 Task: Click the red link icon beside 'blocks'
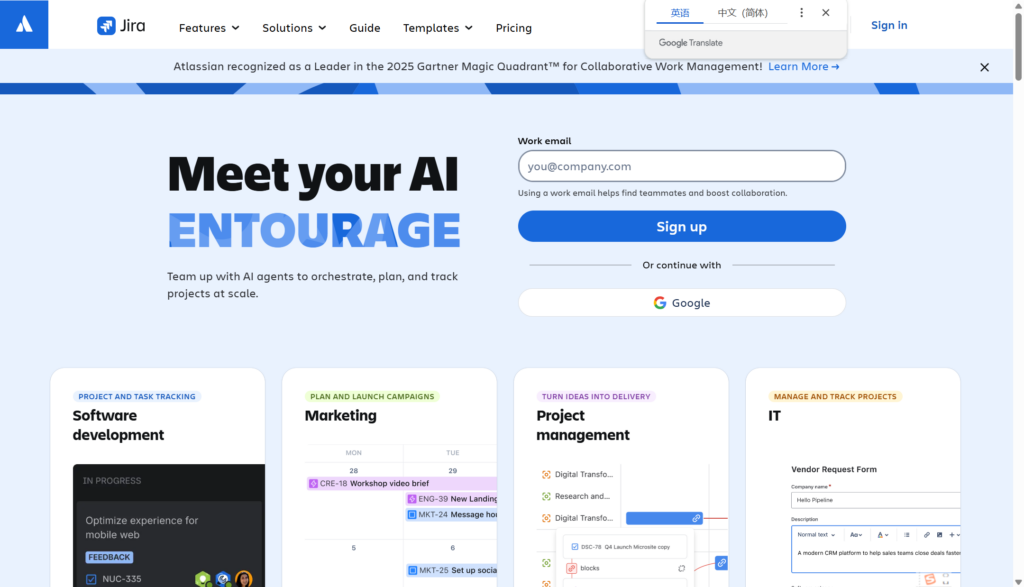[572, 568]
